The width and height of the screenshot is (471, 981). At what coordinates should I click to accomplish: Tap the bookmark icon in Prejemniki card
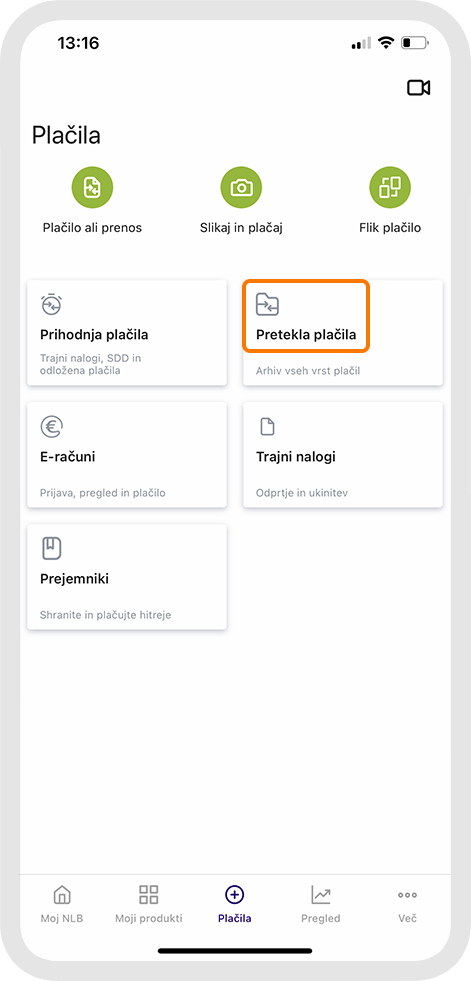(x=51, y=549)
